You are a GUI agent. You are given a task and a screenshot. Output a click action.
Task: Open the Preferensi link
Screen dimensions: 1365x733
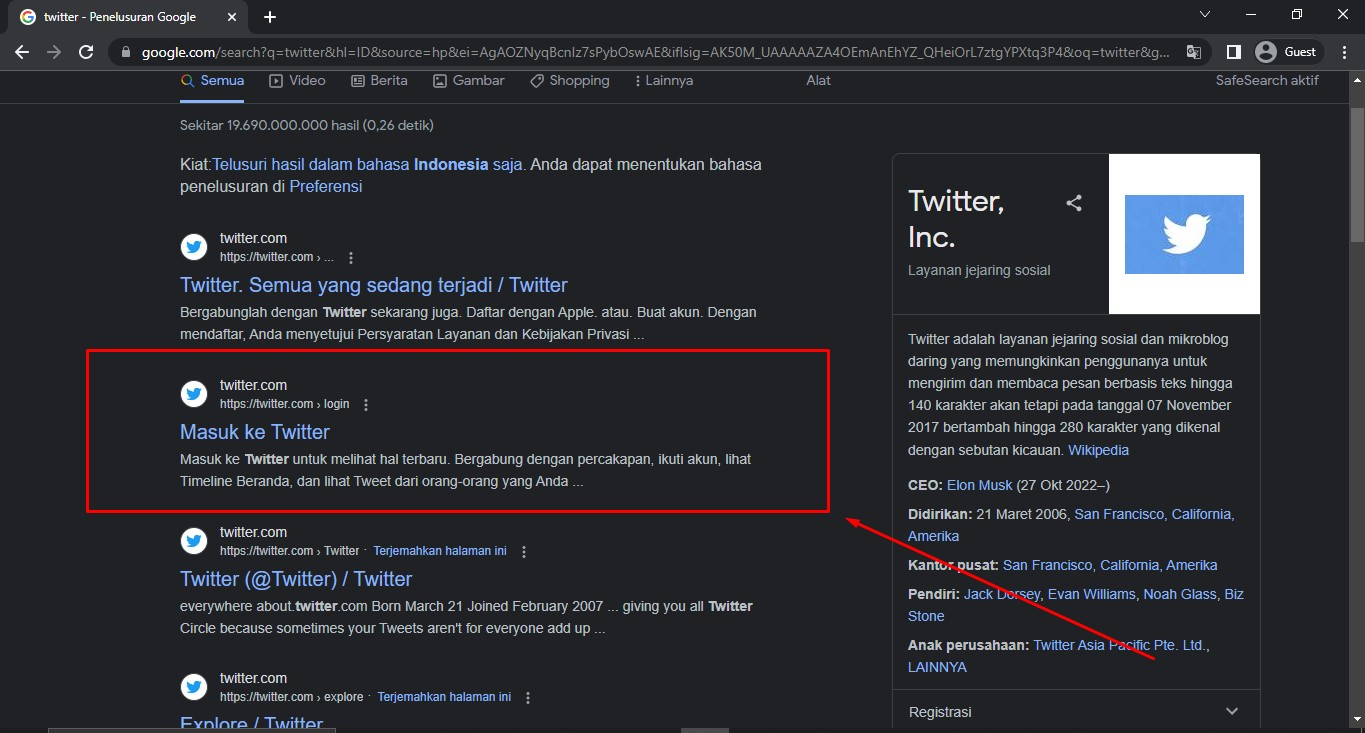coord(325,186)
